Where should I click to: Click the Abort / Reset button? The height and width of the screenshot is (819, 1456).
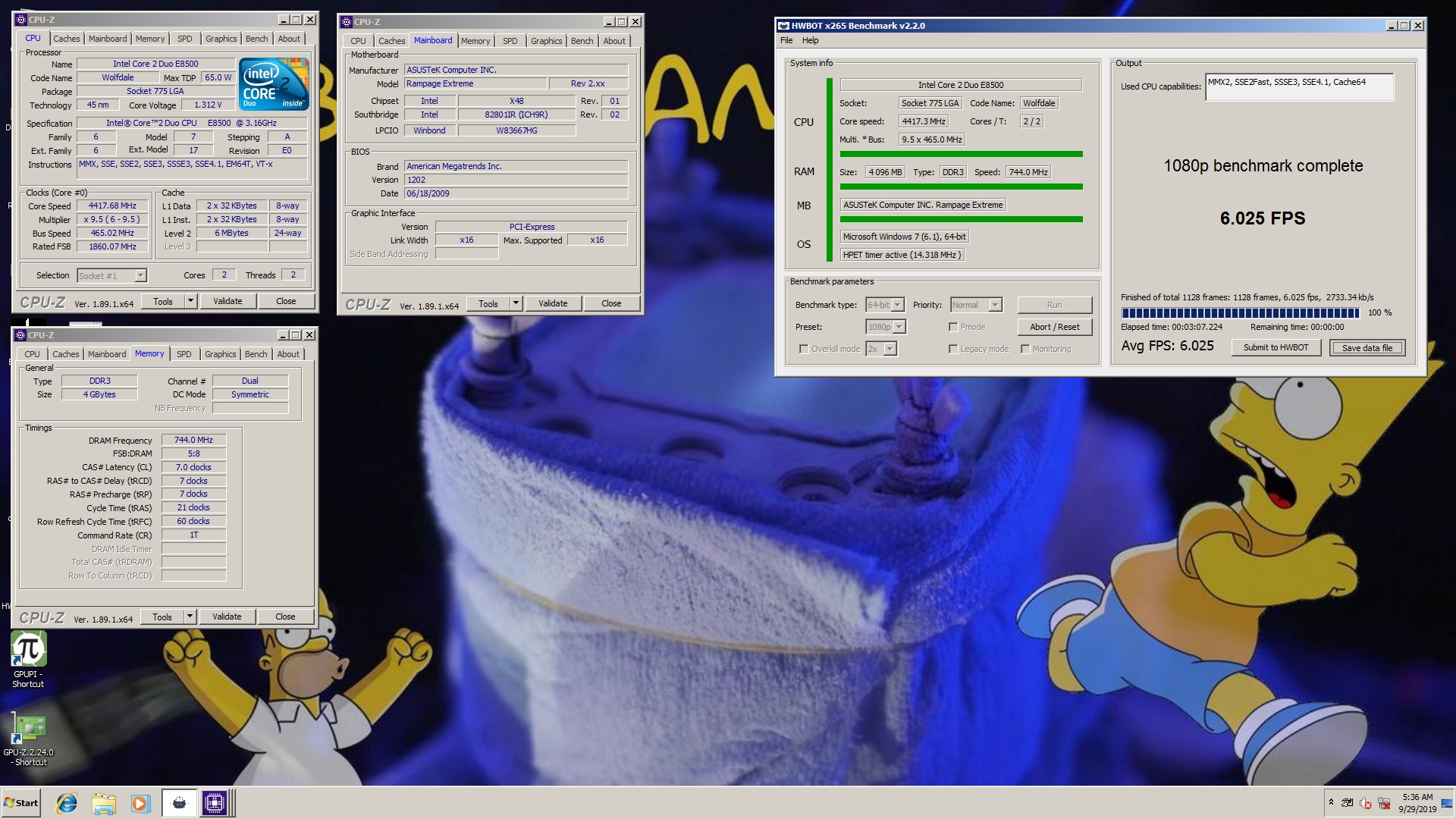(x=1054, y=327)
